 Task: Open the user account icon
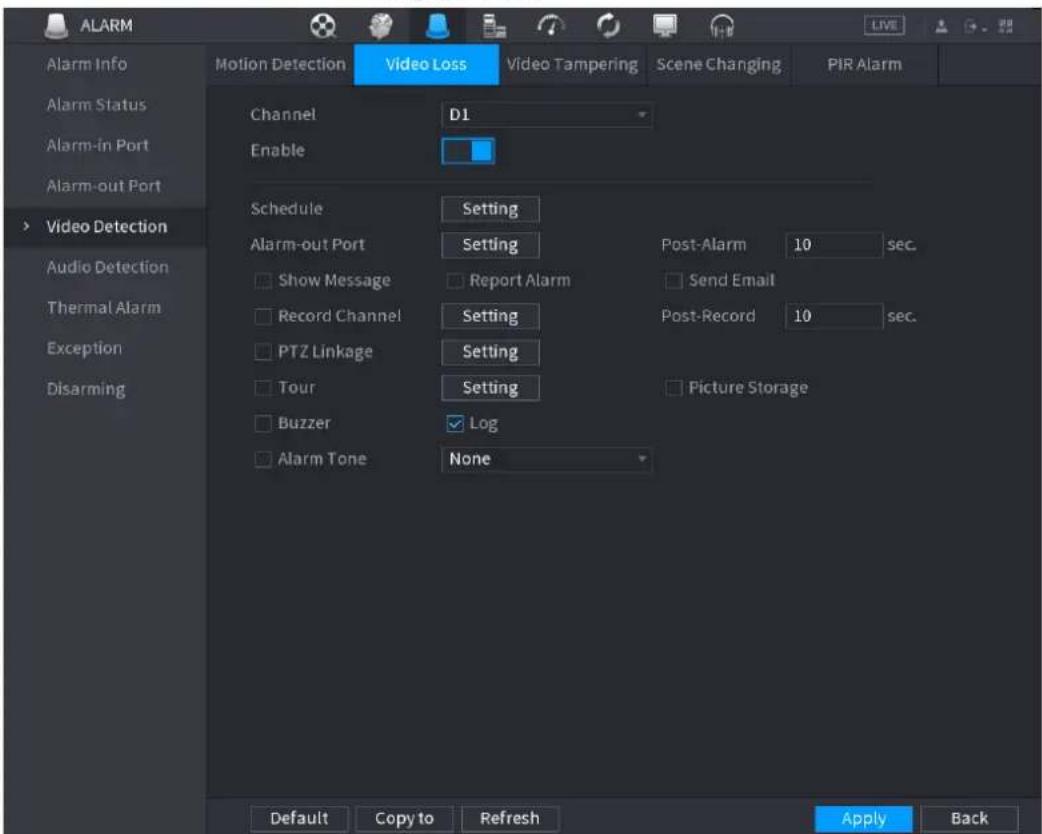pos(941,26)
